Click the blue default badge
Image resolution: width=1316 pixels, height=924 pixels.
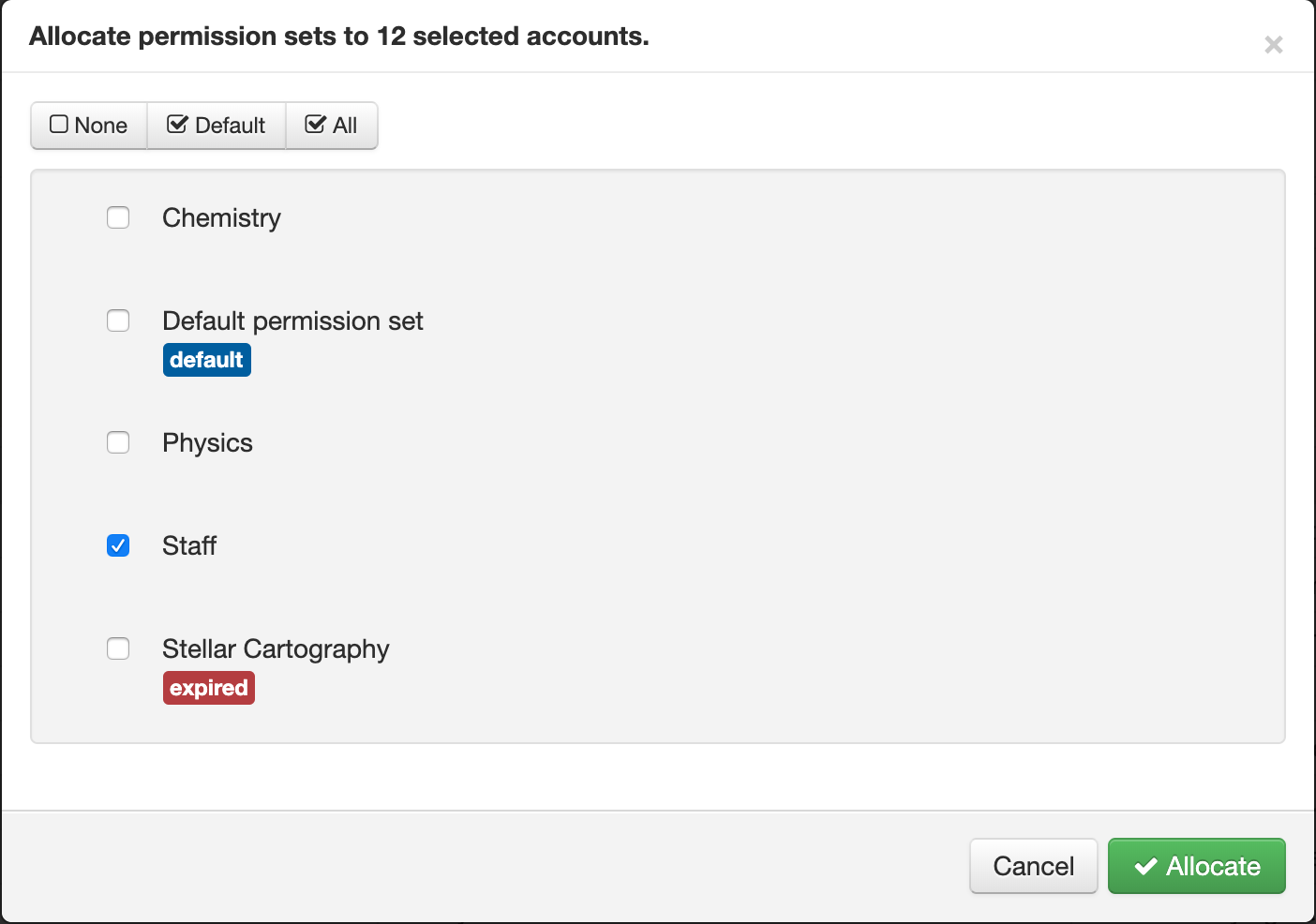[207, 360]
